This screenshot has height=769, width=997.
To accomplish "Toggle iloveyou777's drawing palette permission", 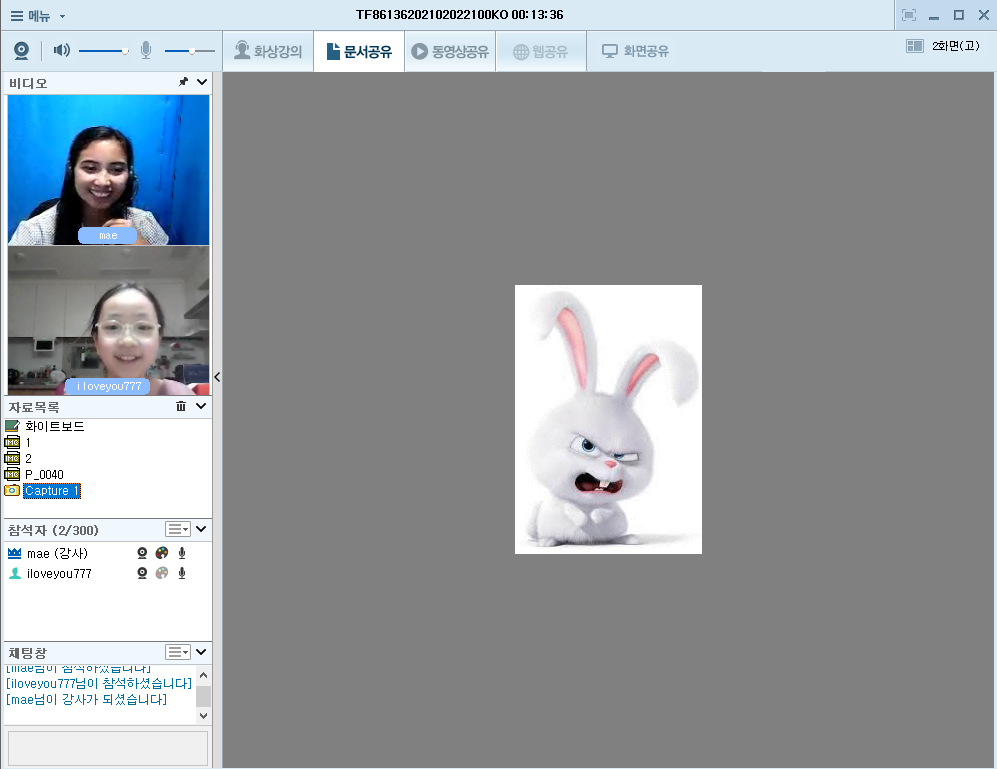I will click(162, 573).
